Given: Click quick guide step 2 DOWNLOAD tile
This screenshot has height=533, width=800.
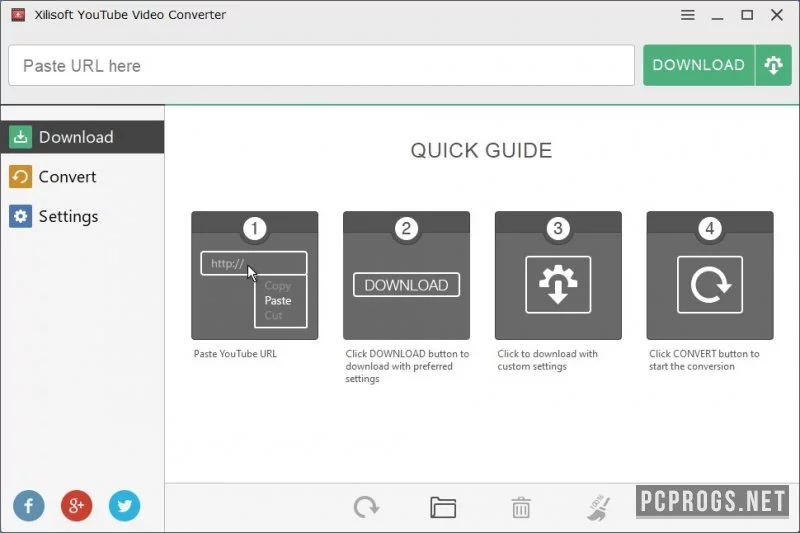Looking at the screenshot, I should [406, 275].
